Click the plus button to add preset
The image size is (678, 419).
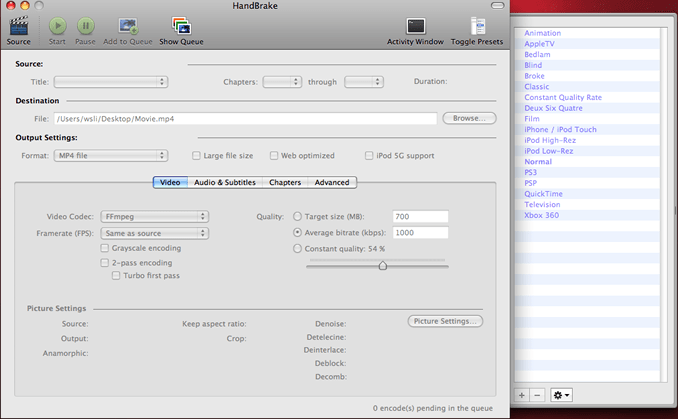(522, 395)
